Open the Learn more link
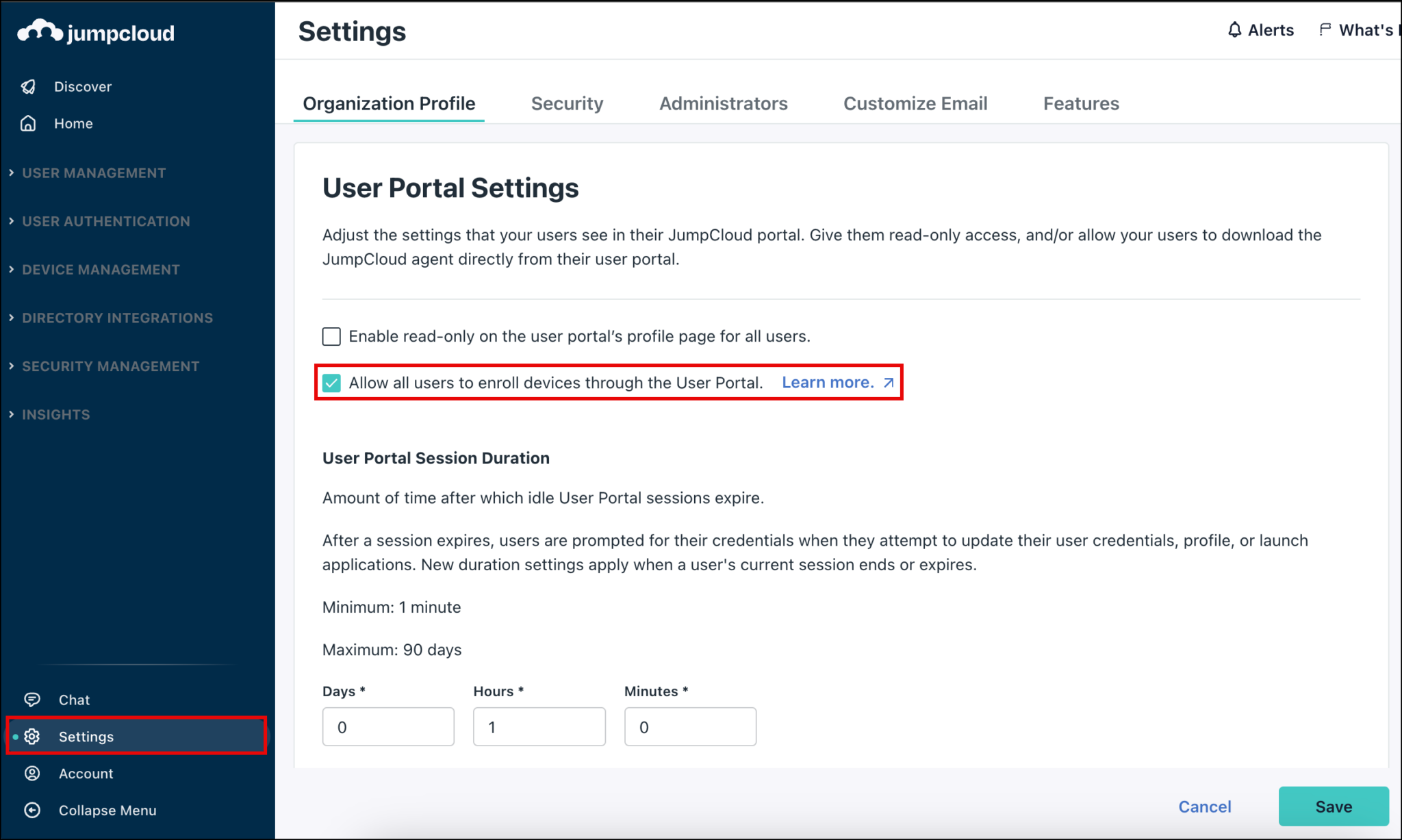This screenshot has width=1402, height=840. click(x=828, y=383)
